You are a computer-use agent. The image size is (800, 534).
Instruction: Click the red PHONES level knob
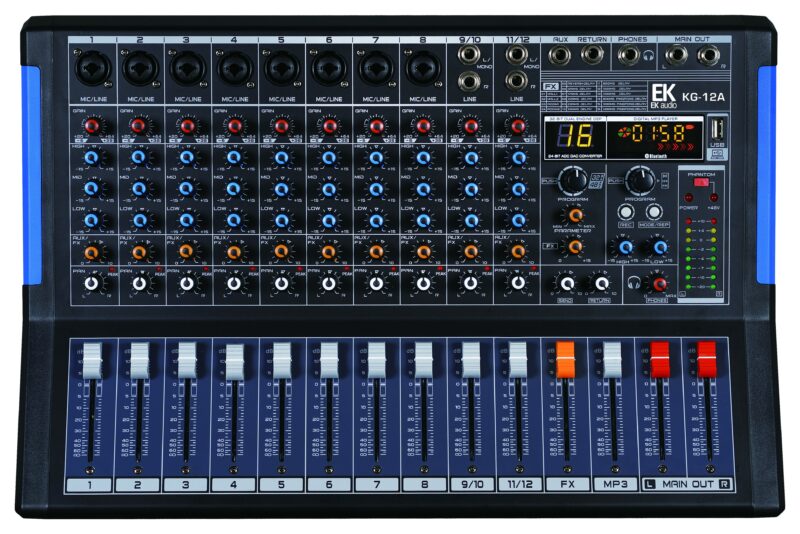(659, 284)
